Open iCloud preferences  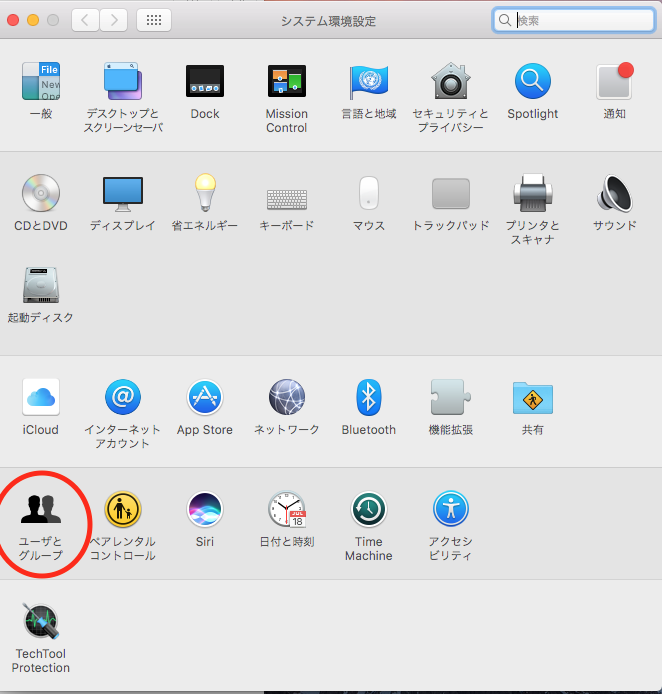click(x=41, y=397)
